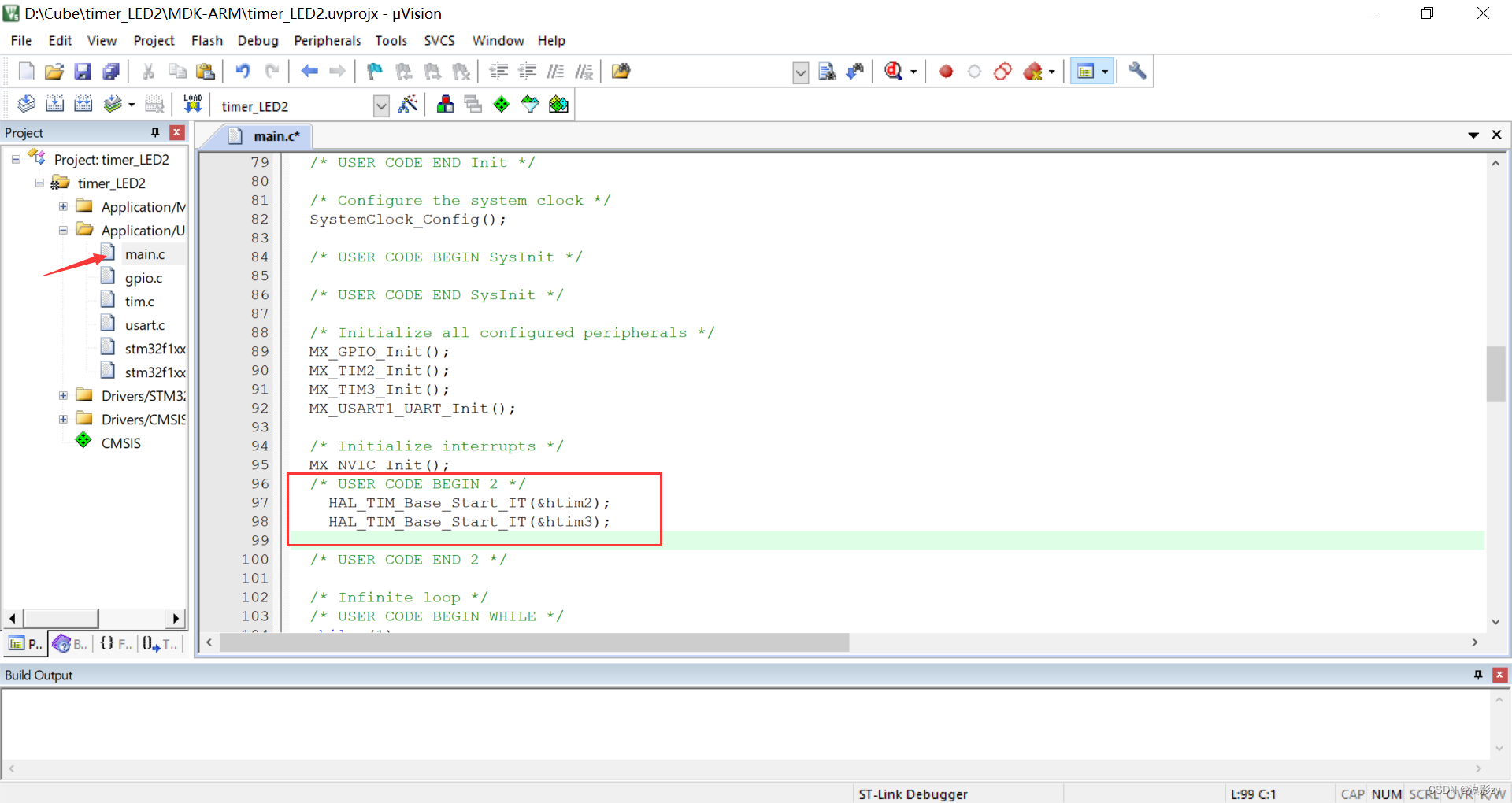Open the Edit menu
This screenshot has height=803, width=1512.
pos(60,41)
